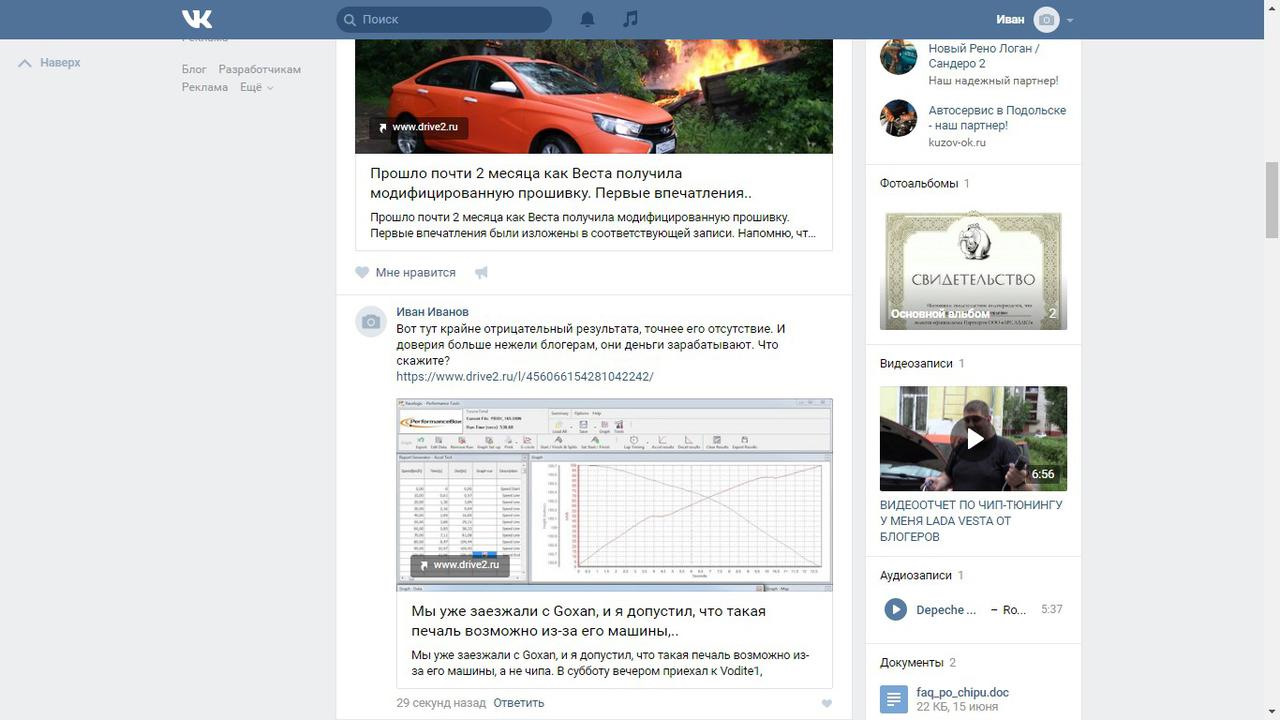Image resolution: width=1280 pixels, height=720 pixels.
Task: Open the VK logo home icon
Action: click(x=197, y=19)
